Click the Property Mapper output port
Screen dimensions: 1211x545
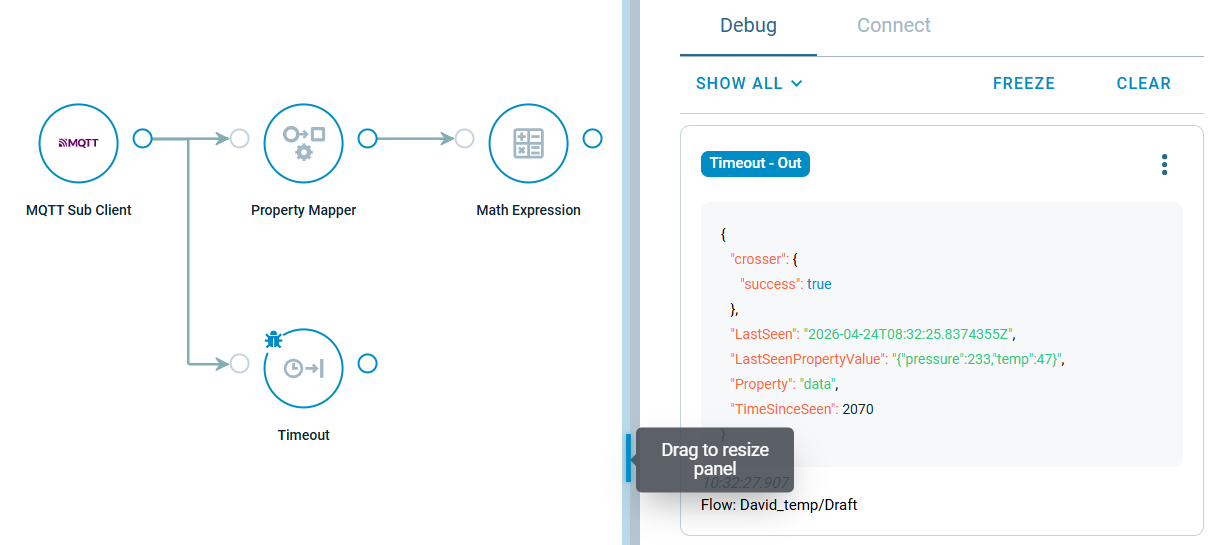367,138
